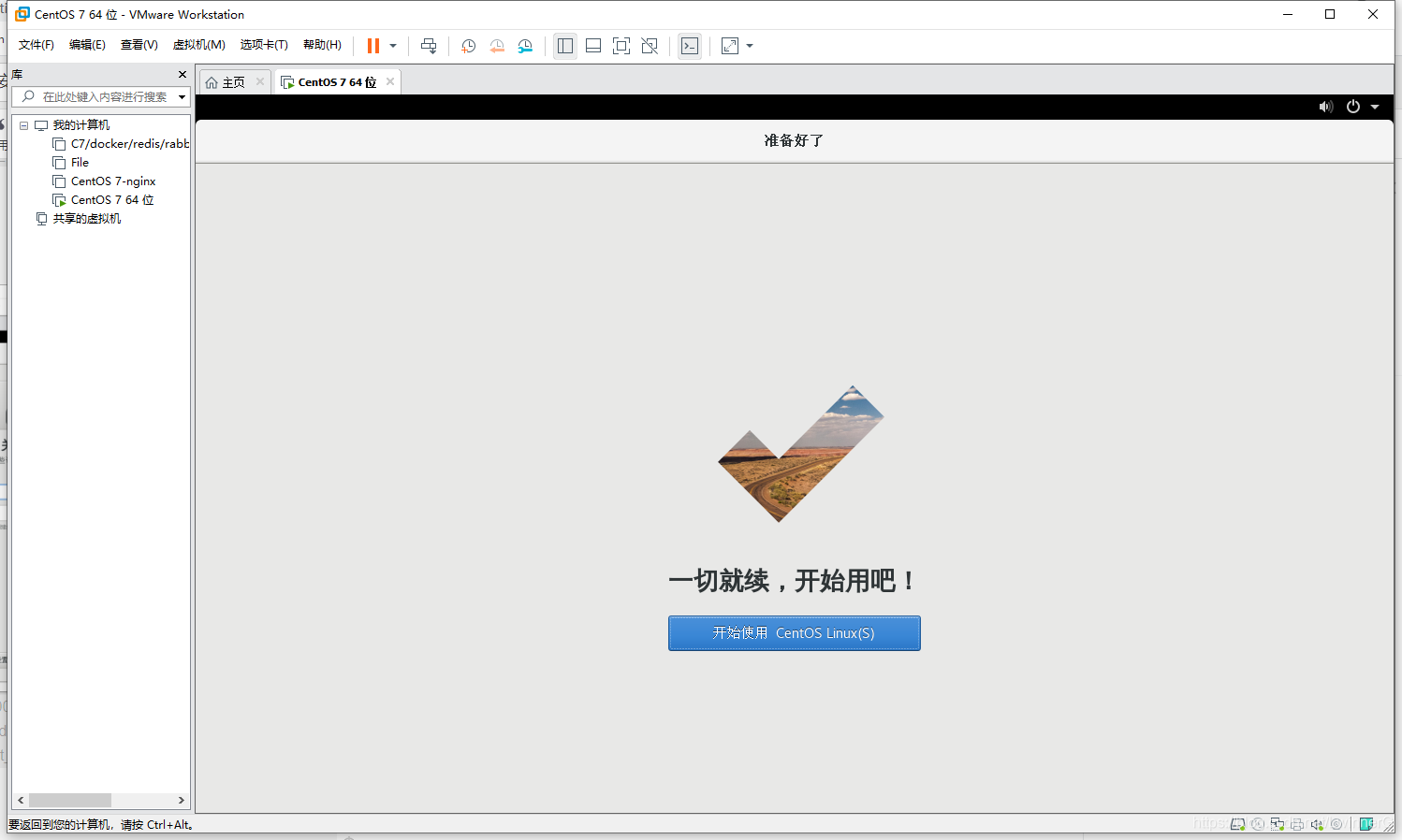Click the library scrollbar right arrow
This screenshot has height=840, width=1402.
182,801
